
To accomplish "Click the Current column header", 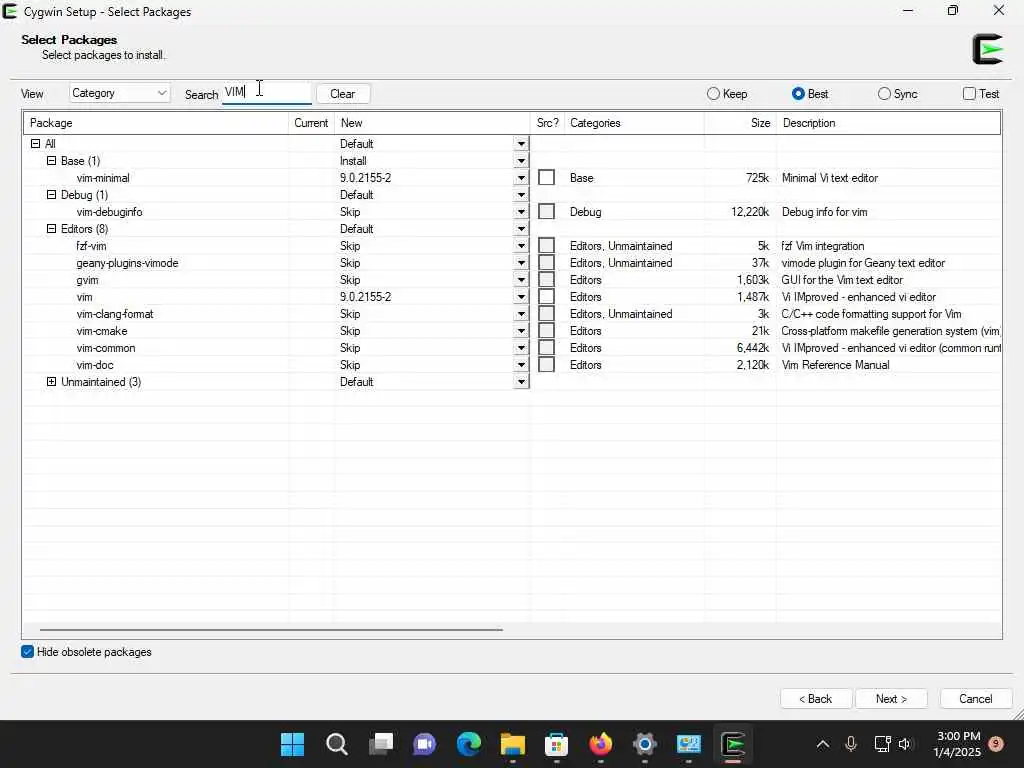I will [311, 123].
